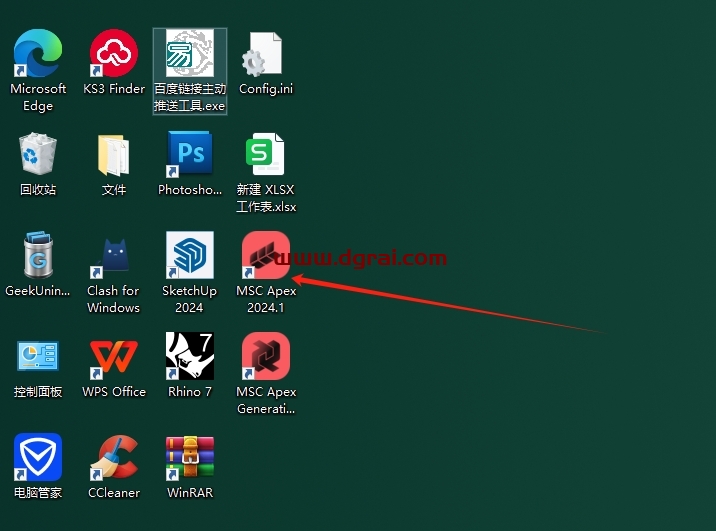Select the Rhino 7 shortcut icon

point(190,356)
